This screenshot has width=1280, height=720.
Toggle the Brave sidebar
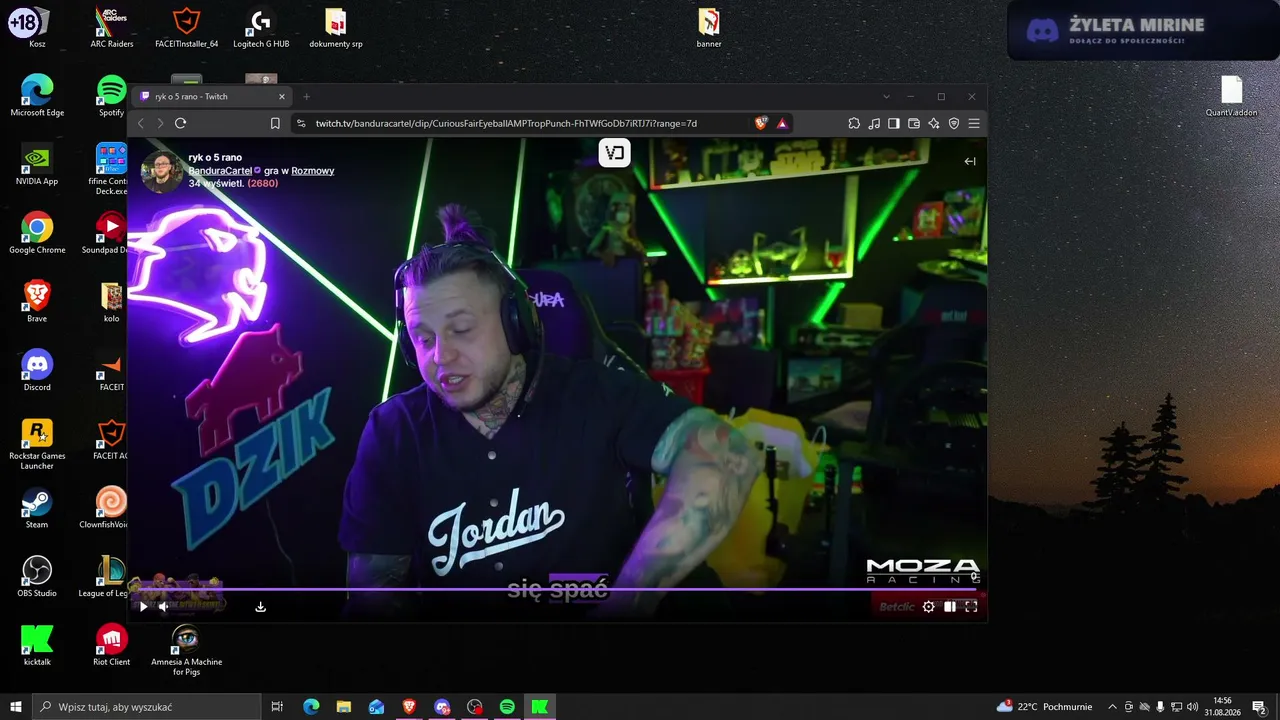(894, 123)
